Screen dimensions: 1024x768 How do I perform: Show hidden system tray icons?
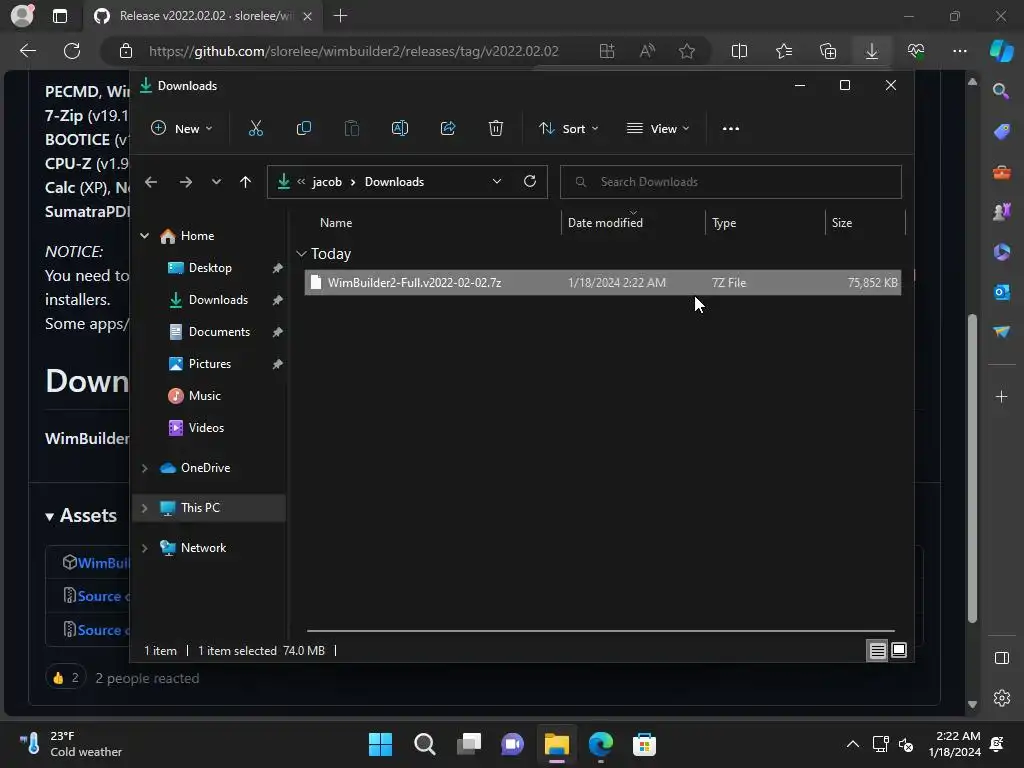852,744
